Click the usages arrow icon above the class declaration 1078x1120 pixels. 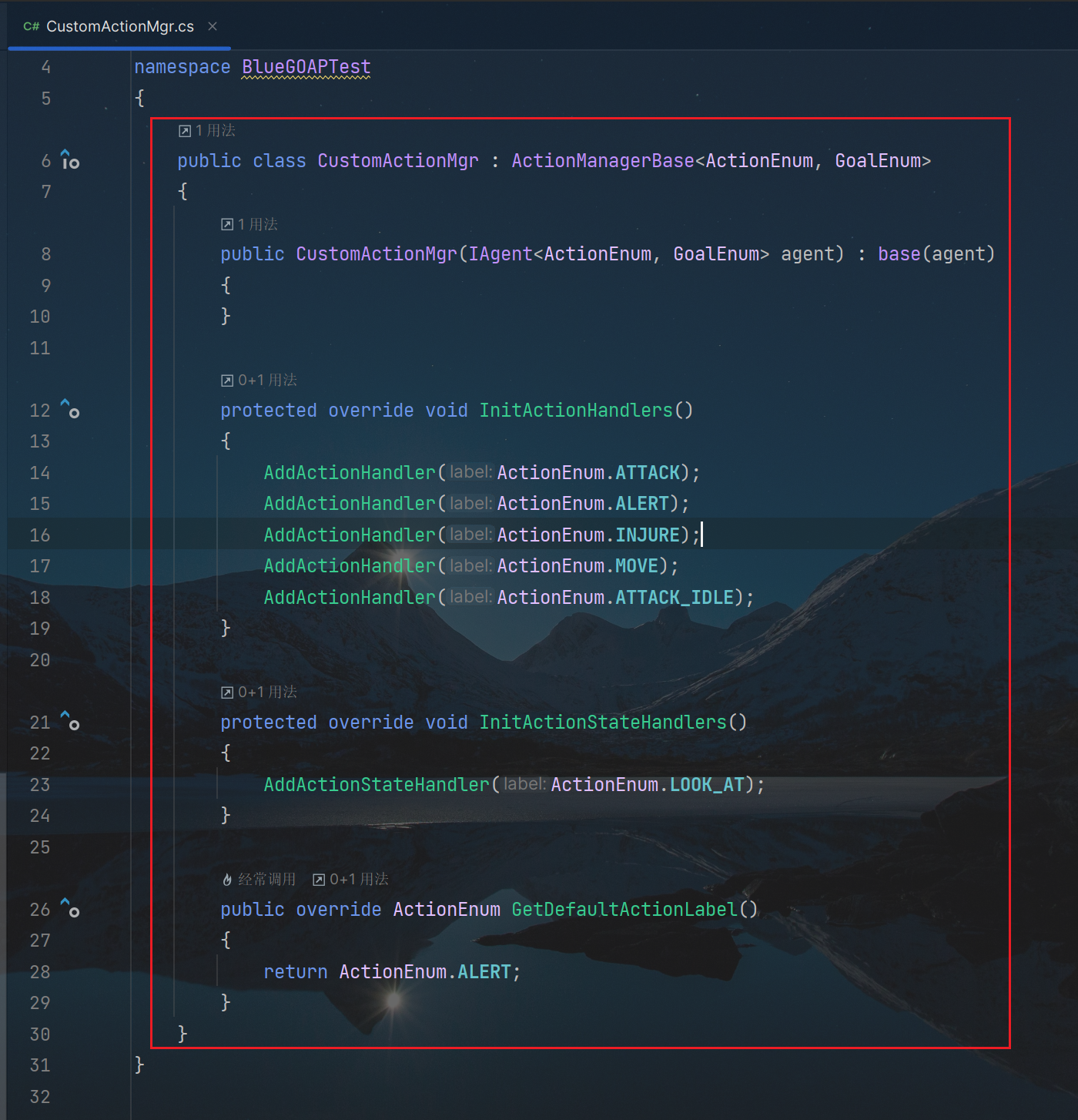[185, 131]
